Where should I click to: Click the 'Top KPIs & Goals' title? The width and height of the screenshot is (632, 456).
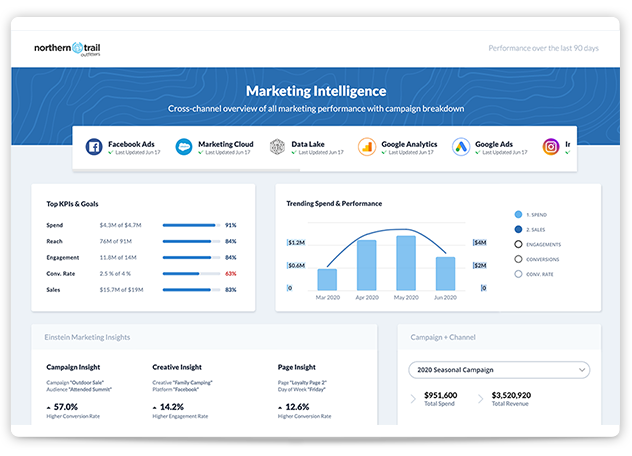click(x=72, y=204)
